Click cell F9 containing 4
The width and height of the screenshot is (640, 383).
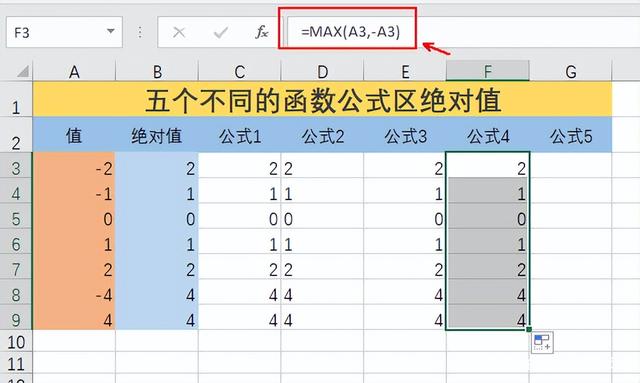click(488, 317)
